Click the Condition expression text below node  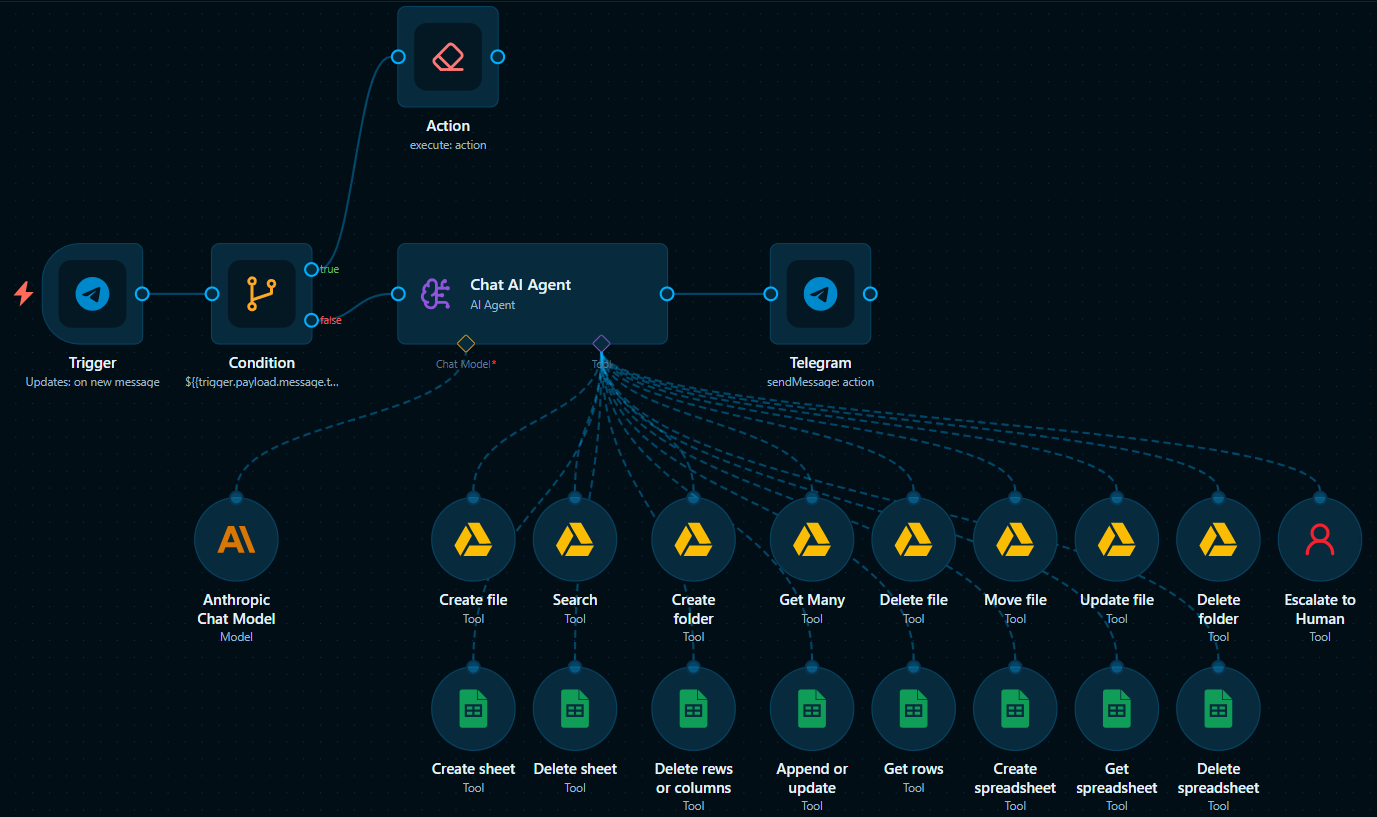point(262,382)
